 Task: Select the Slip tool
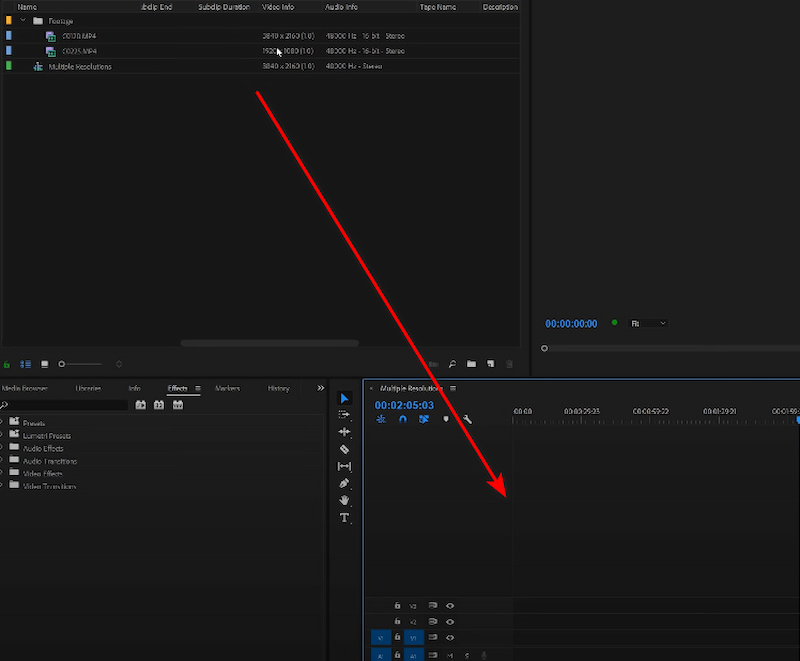(x=344, y=466)
